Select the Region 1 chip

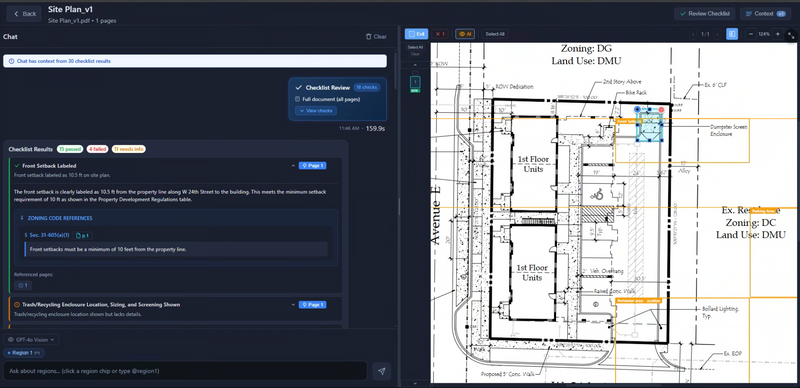(24, 353)
